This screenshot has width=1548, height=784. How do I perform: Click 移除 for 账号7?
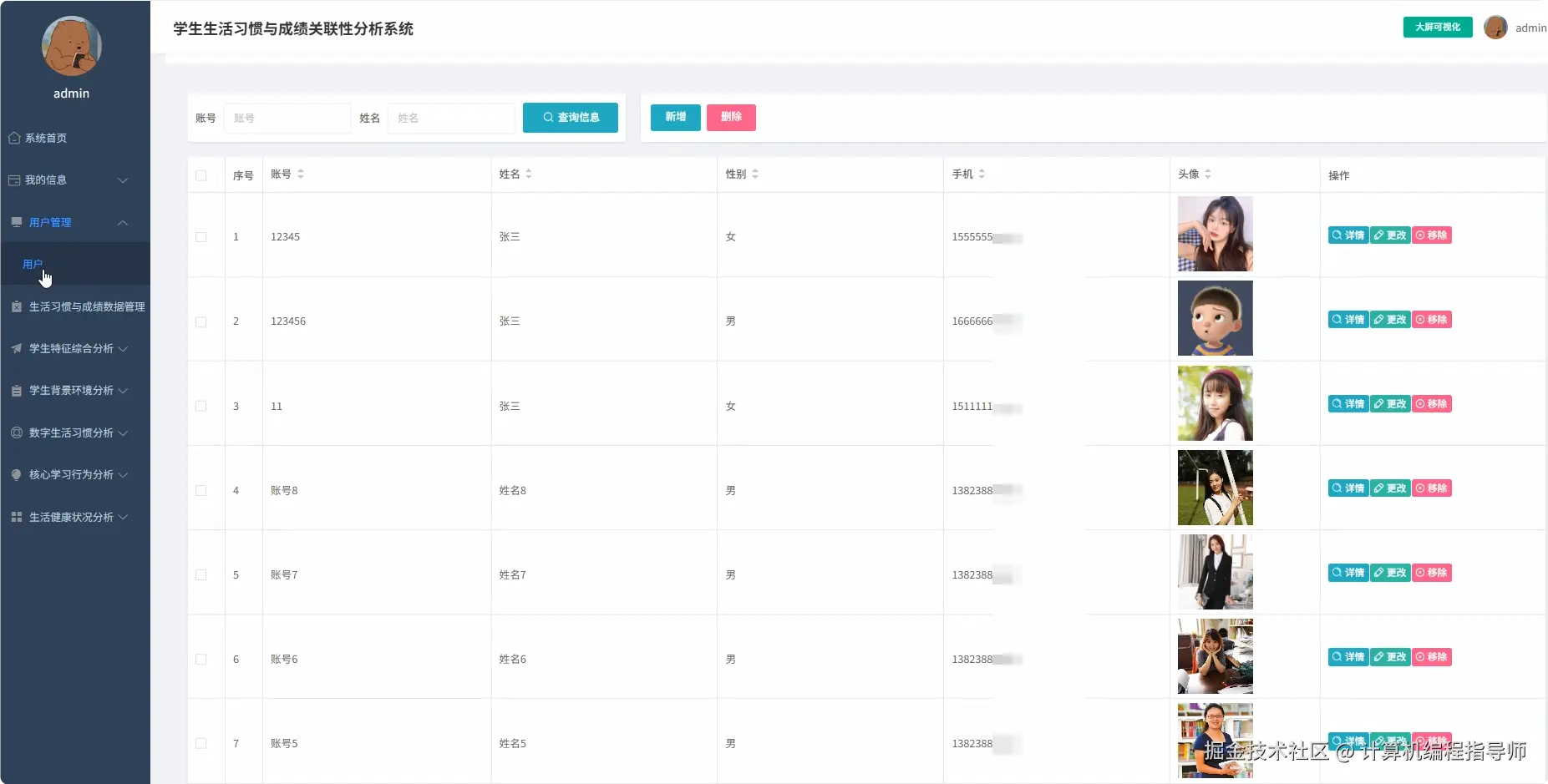click(1432, 573)
